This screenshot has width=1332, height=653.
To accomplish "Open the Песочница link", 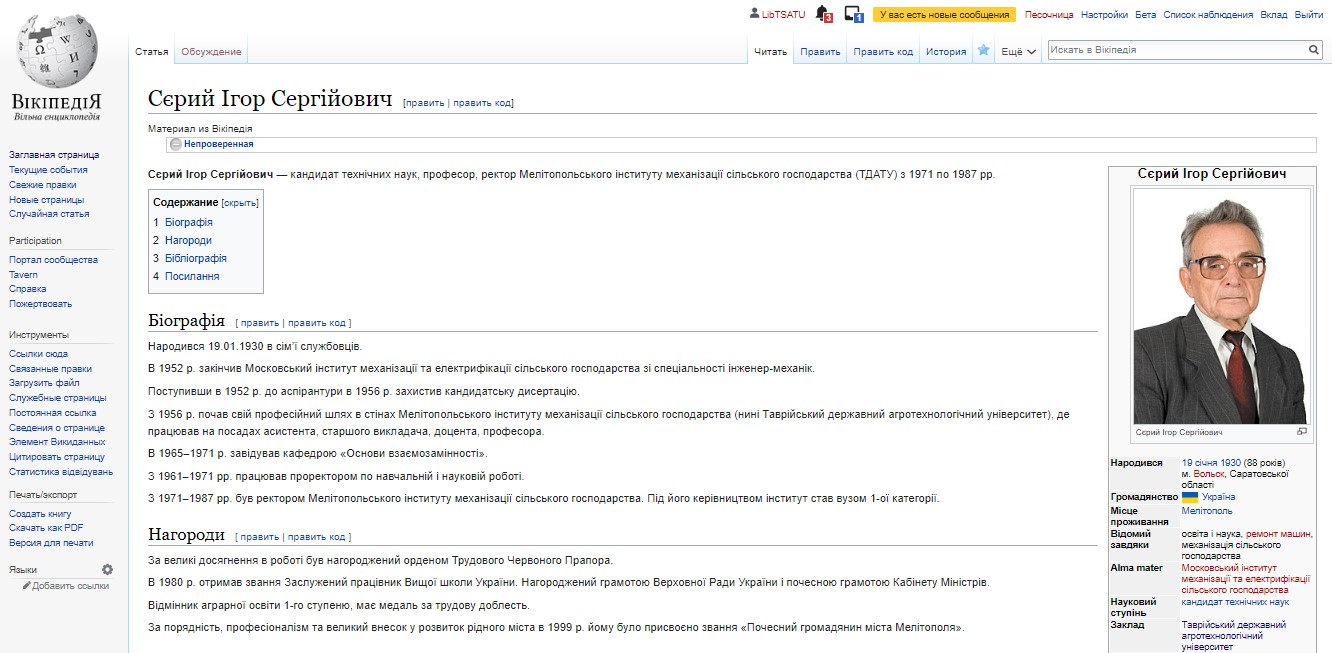I will pyautogui.click(x=1049, y=14).
